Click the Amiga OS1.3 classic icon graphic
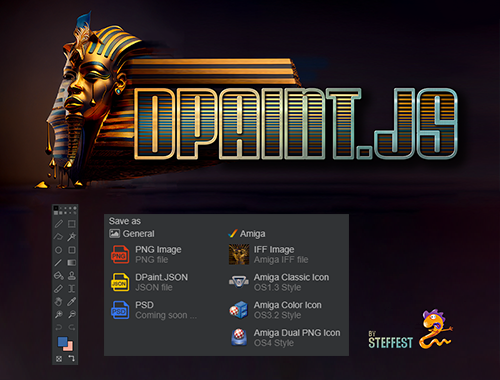The width and height of the screenshot is (500, 380). 239,282
